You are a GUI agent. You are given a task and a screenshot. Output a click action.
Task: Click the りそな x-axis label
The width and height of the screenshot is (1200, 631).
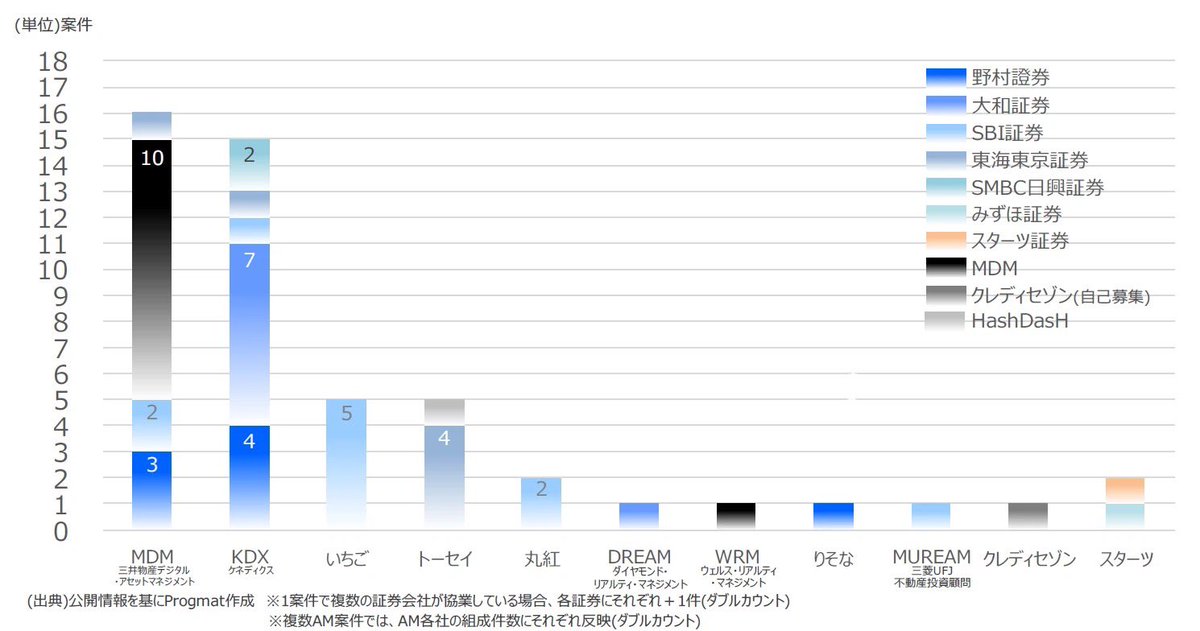click(833, 558)
